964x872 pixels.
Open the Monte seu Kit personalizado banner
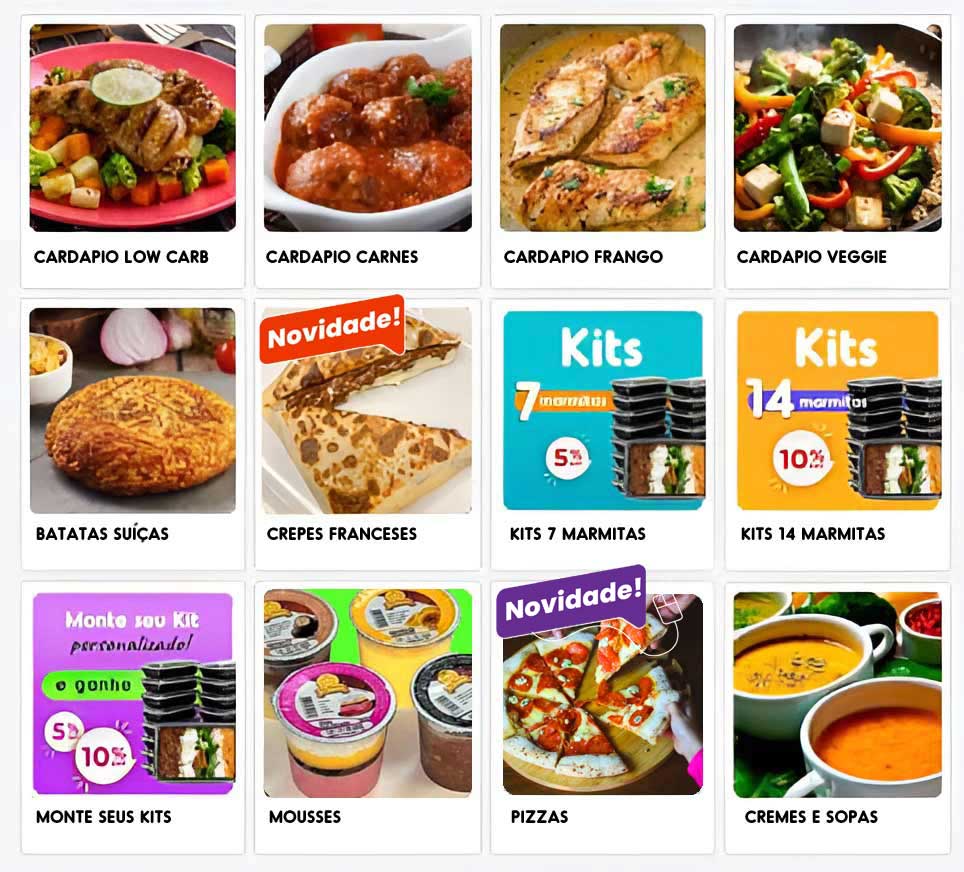[133, 694]
